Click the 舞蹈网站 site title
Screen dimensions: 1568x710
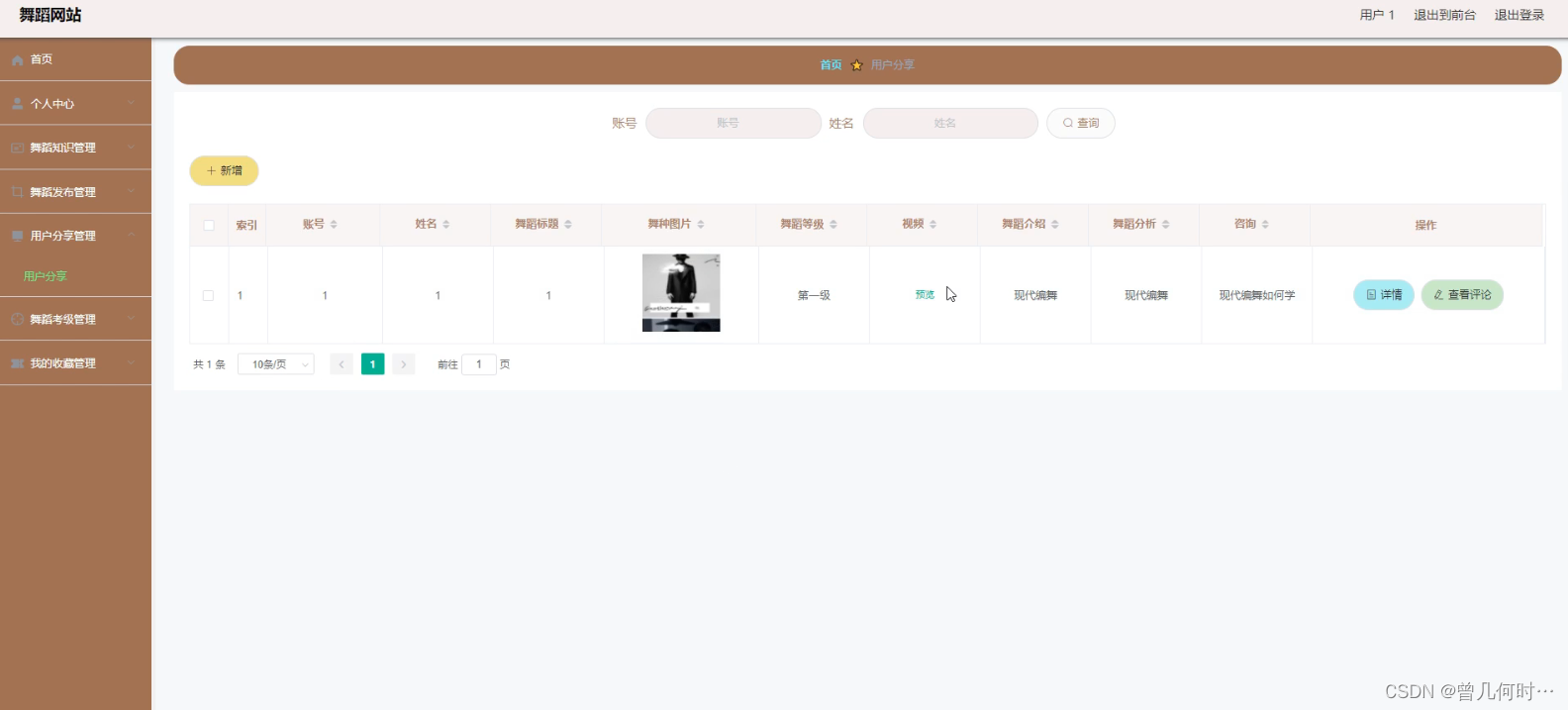click(50, 15)
